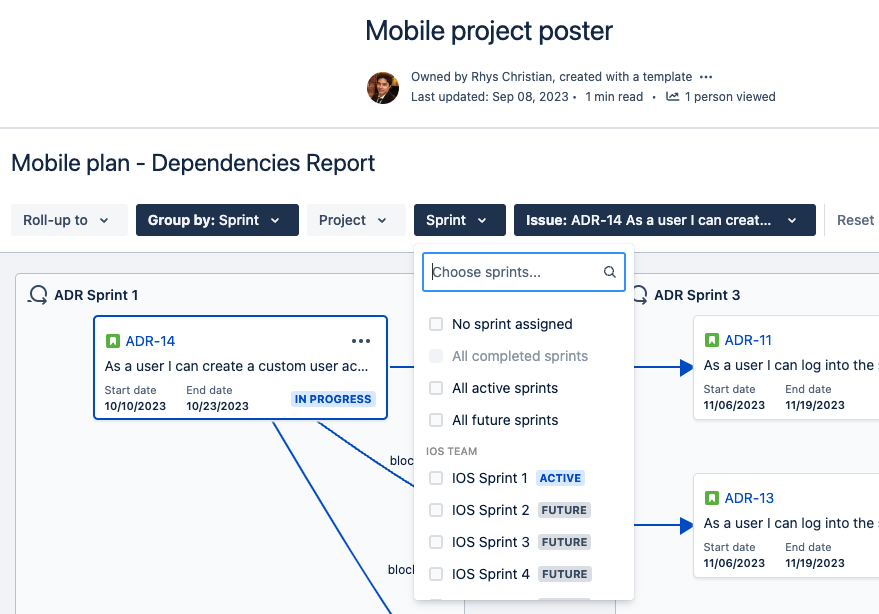Open the Project filter dropdown
879x614 pixels.
[x=355, y=220]
